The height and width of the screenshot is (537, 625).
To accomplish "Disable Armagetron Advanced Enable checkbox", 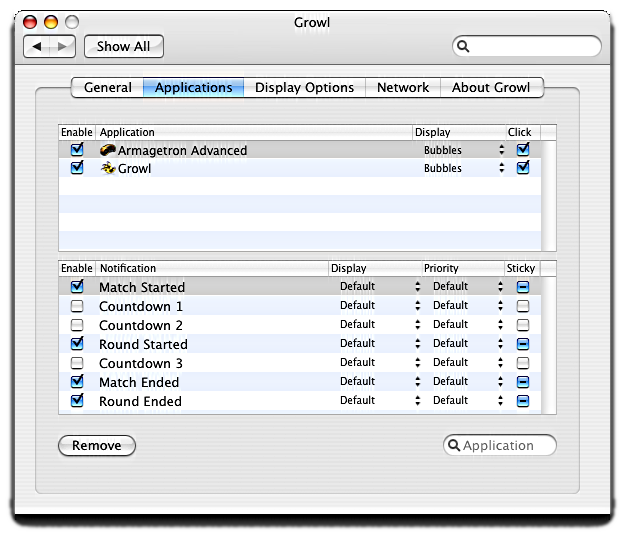I will pos(77,150).
